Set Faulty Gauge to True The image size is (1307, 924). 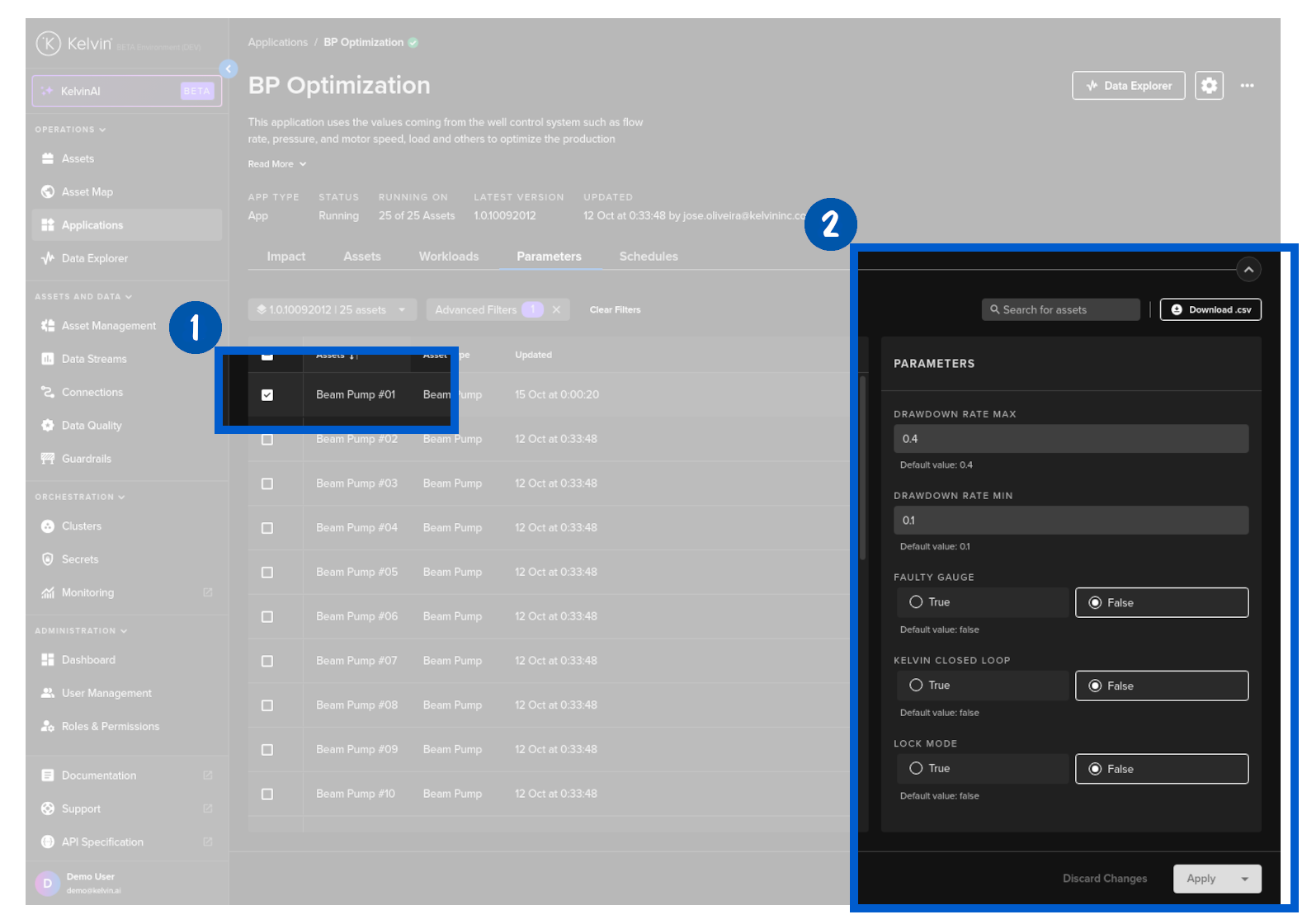coord(917,602)
